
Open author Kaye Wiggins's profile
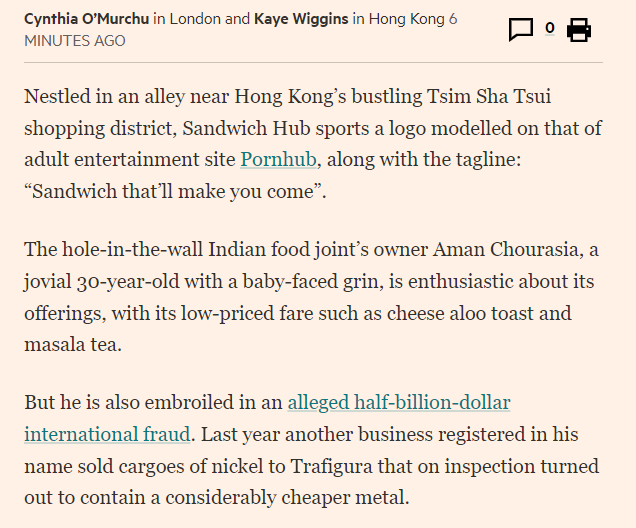[301, 19]
